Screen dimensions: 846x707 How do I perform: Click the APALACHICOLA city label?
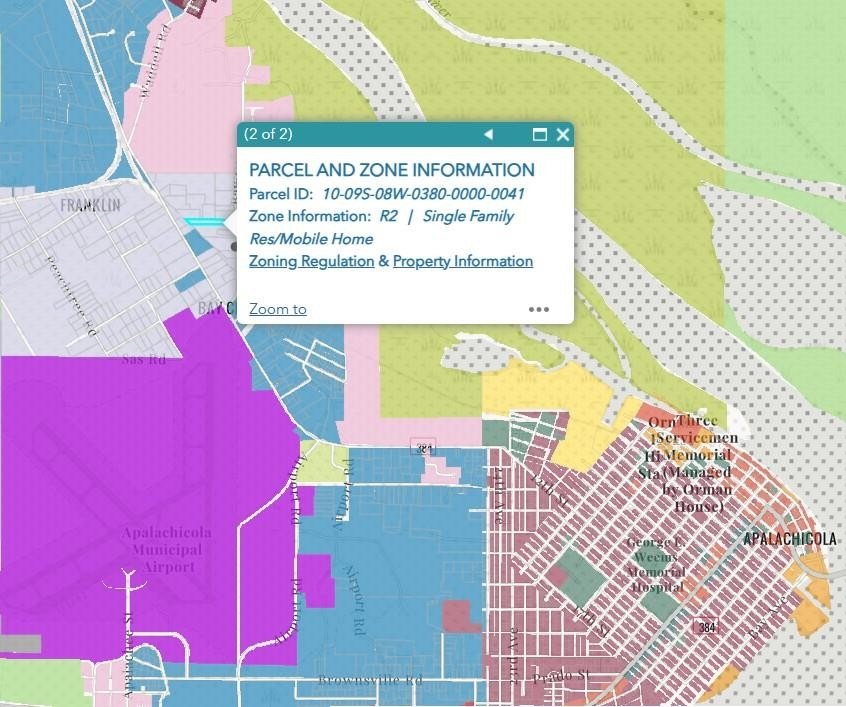coord(790,539)
